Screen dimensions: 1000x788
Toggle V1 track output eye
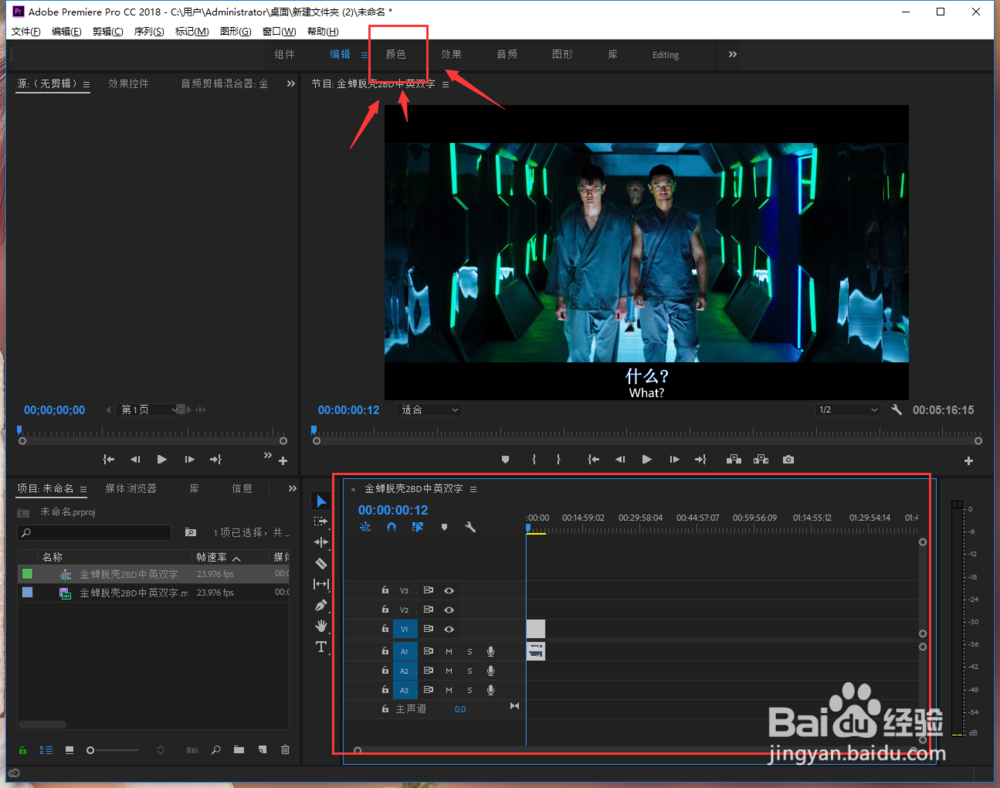449,629
